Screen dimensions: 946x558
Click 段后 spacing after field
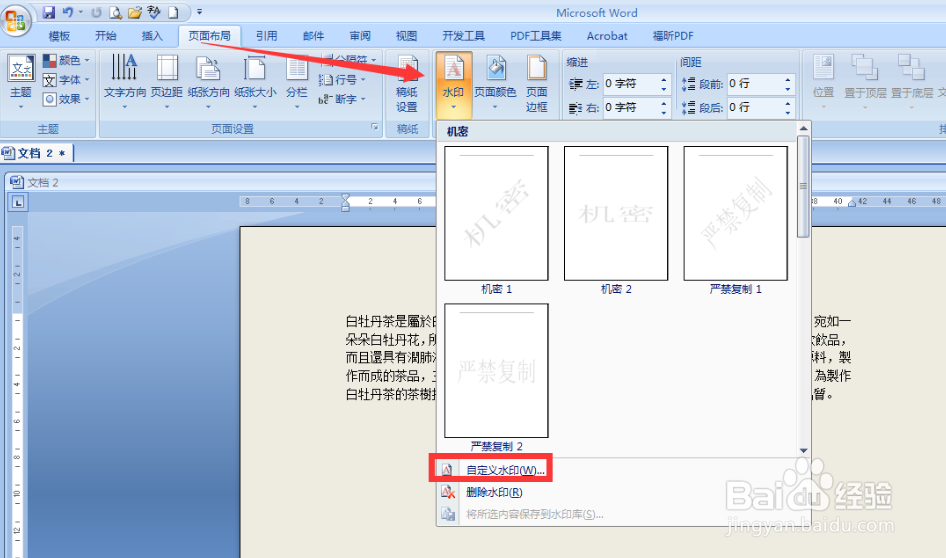point(755,107)
